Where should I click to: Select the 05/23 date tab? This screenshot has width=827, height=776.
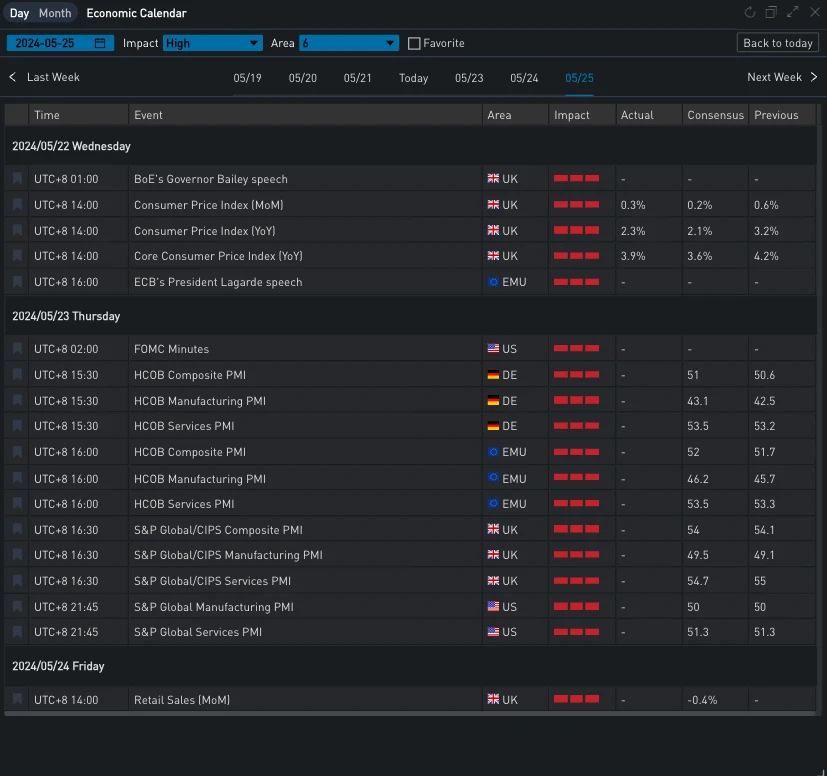click(468, 78)
